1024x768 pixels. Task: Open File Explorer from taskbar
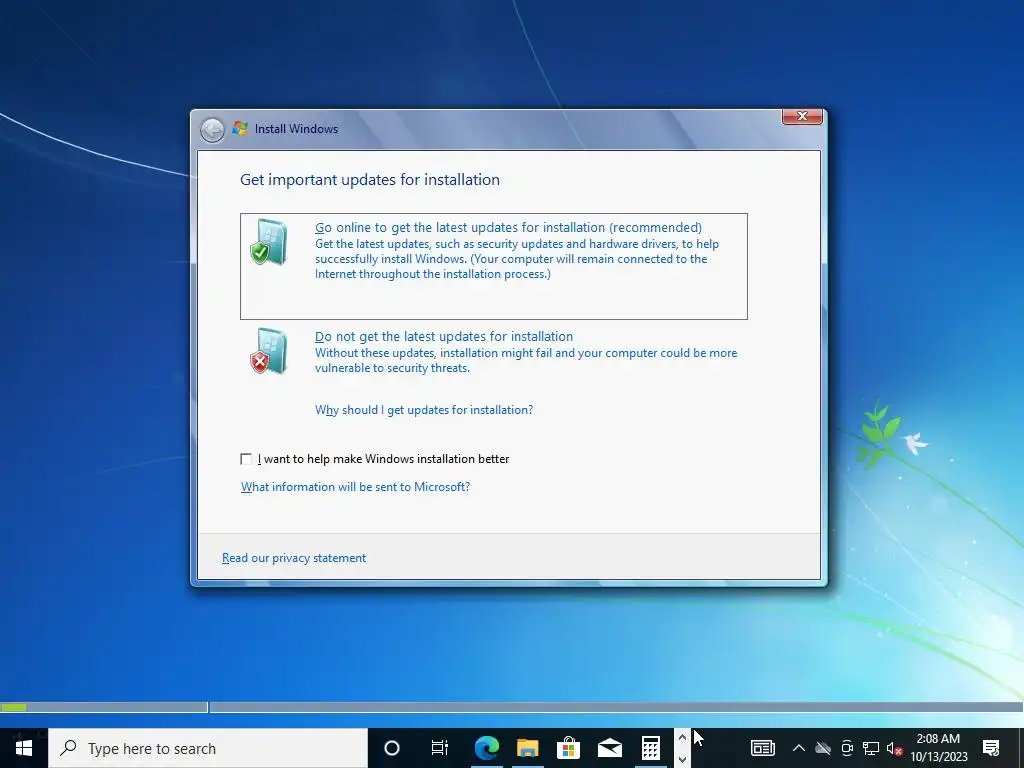[x=528, y=748]
